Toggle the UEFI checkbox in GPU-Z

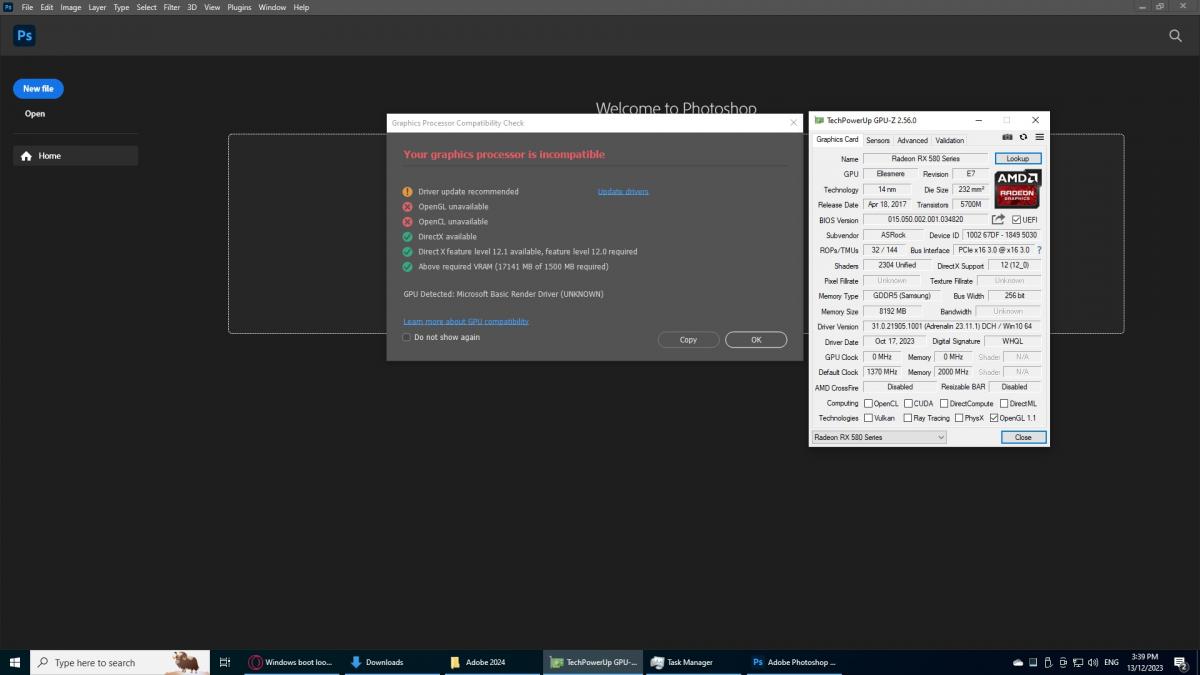(1017, 219)
